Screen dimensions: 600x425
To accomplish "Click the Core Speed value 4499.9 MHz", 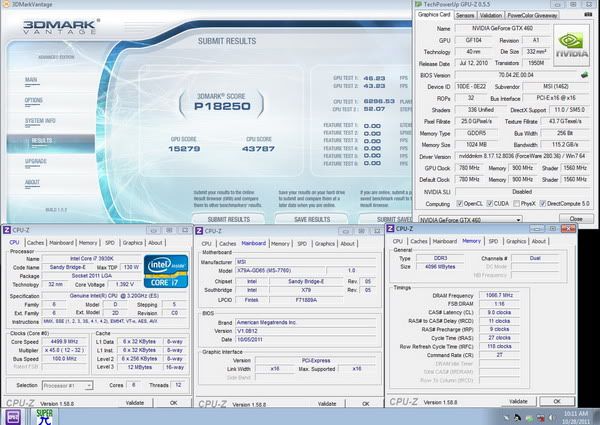I will point(64,342).
